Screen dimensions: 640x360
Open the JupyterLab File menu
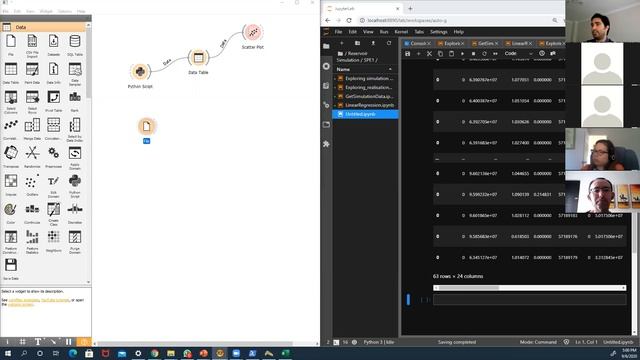tap(338, 32)
